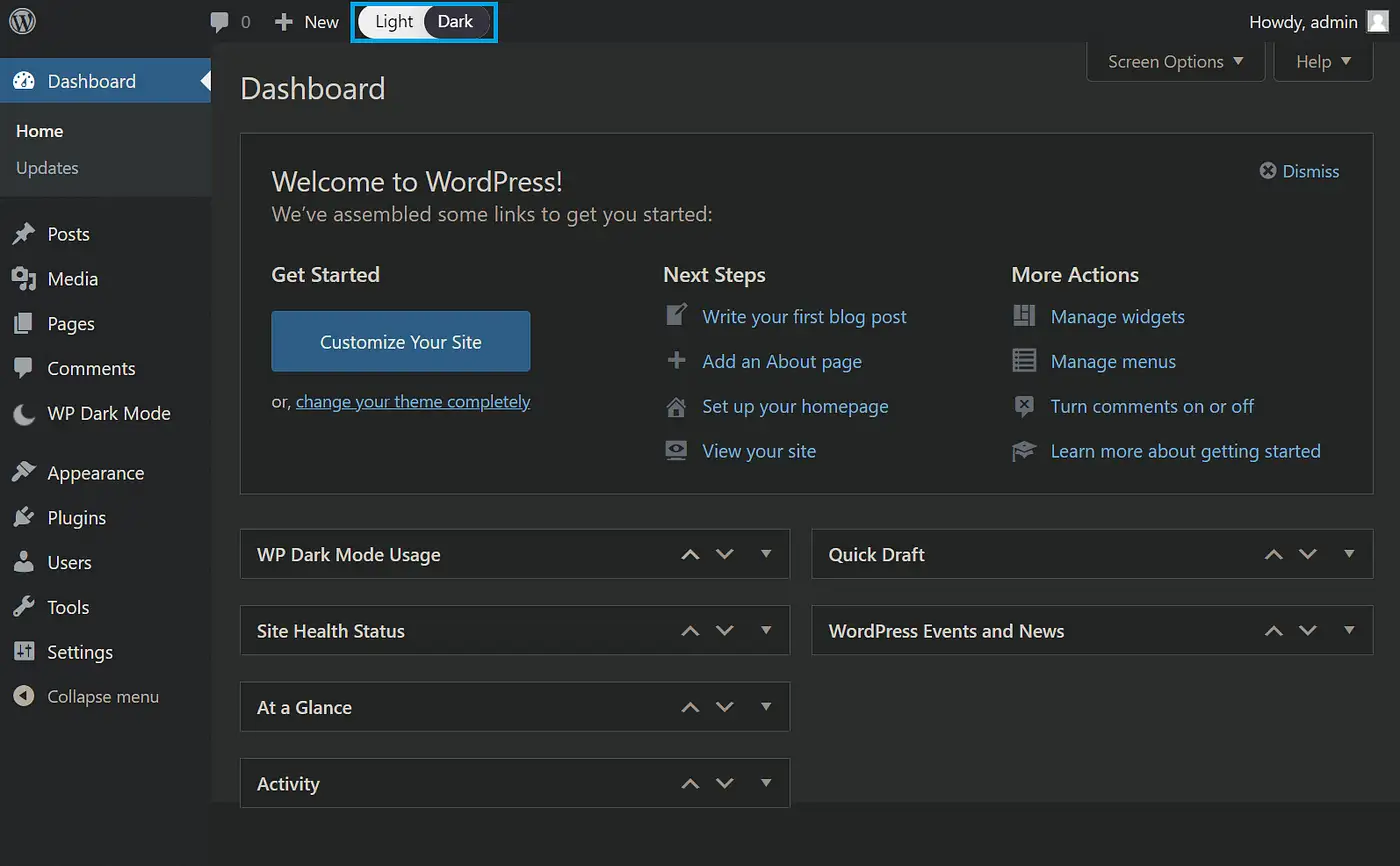Toggle WordPress Events and News panel triangle
The width and height of the screenshot is (1400, 866).
1349,630
